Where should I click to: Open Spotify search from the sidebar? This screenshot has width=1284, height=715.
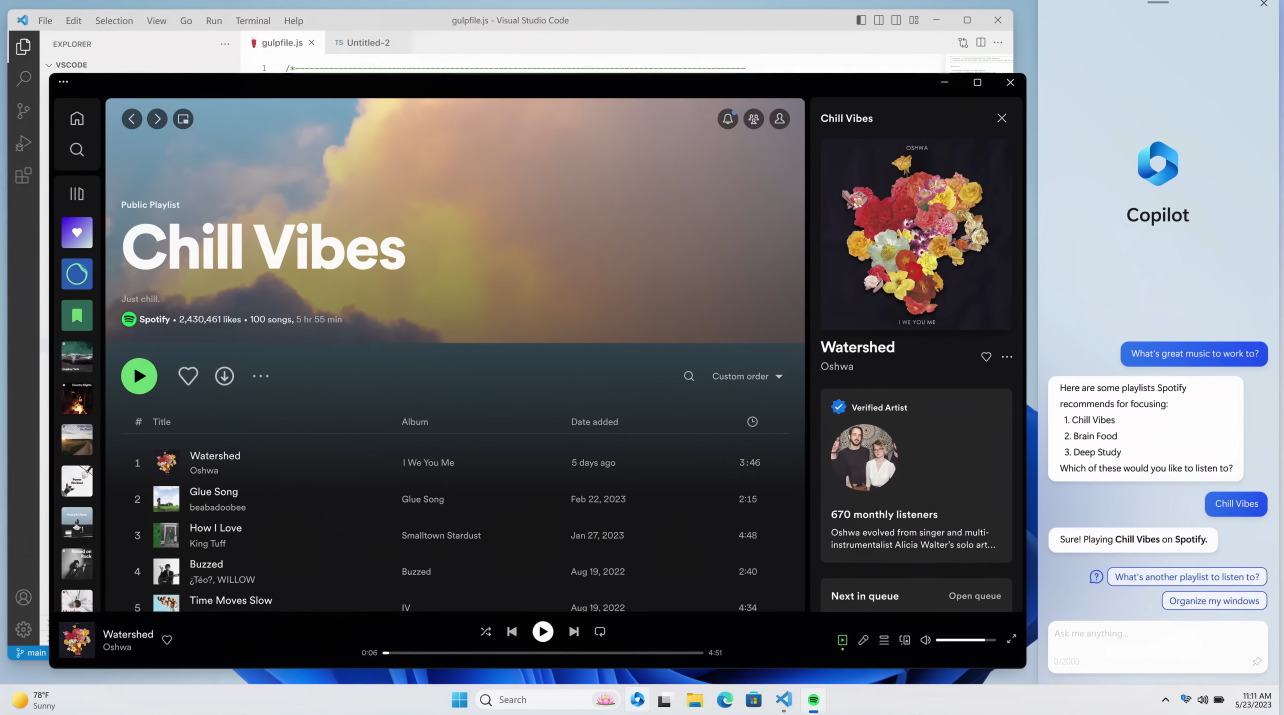[x=77, y=149]
